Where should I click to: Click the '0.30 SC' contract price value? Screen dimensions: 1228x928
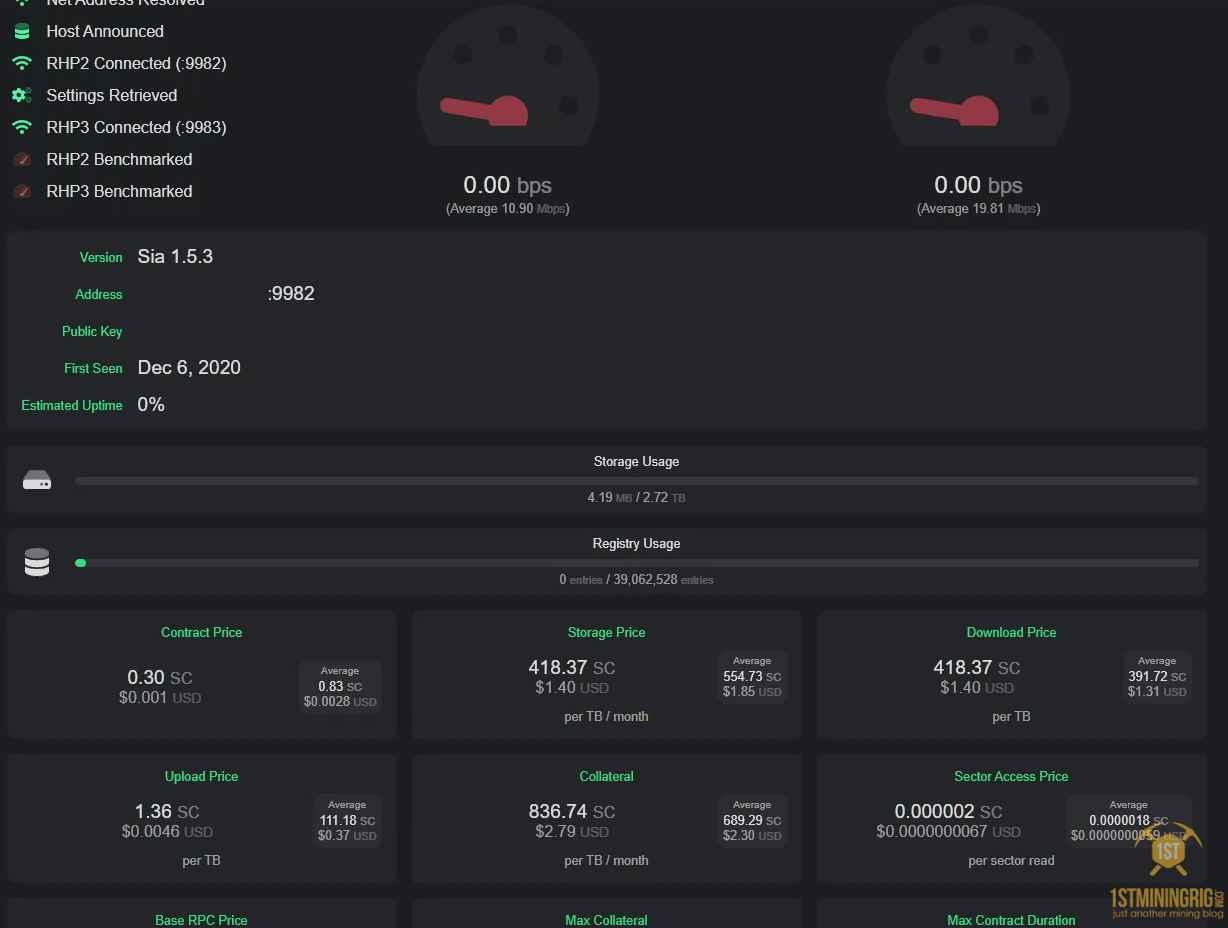160,677
